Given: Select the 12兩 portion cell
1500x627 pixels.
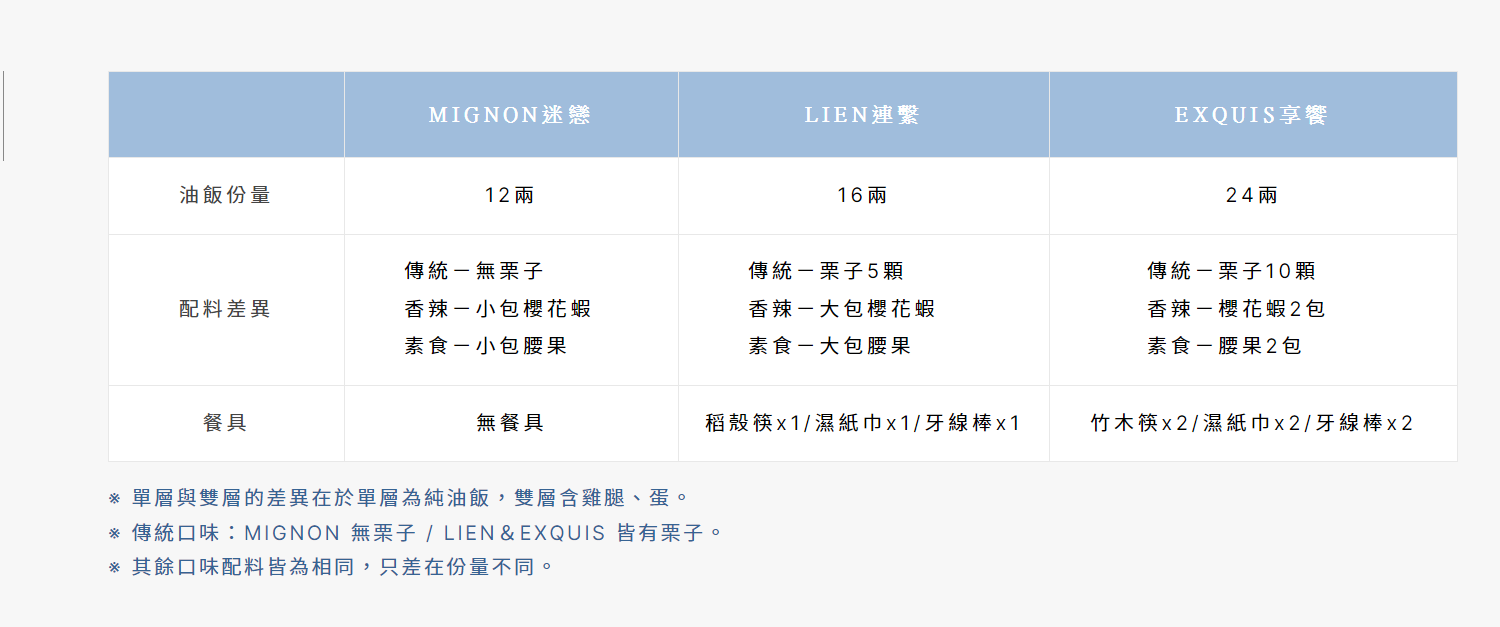Looking at the screenshot, I should 510,195.
